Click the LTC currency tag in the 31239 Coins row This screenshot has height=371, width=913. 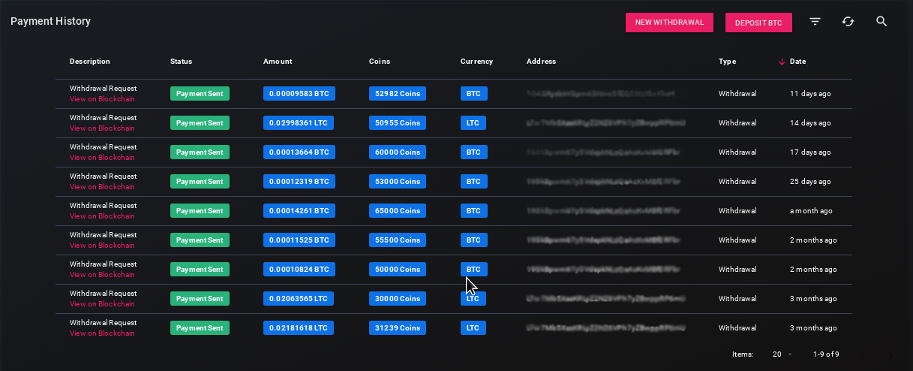[x=473, y=328]
